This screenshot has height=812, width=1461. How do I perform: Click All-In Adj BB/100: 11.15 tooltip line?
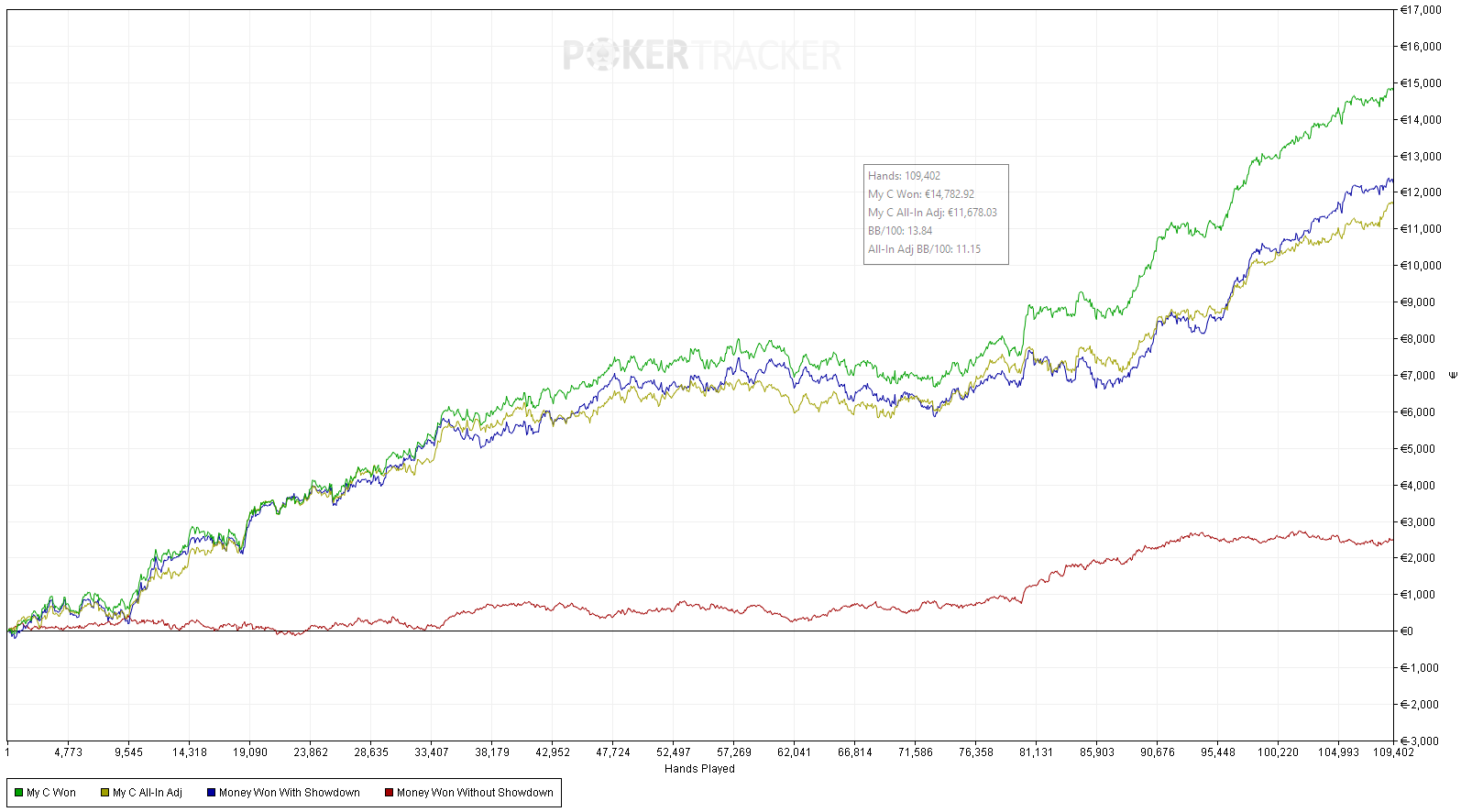pyautogui.click(x=924, y=249)
